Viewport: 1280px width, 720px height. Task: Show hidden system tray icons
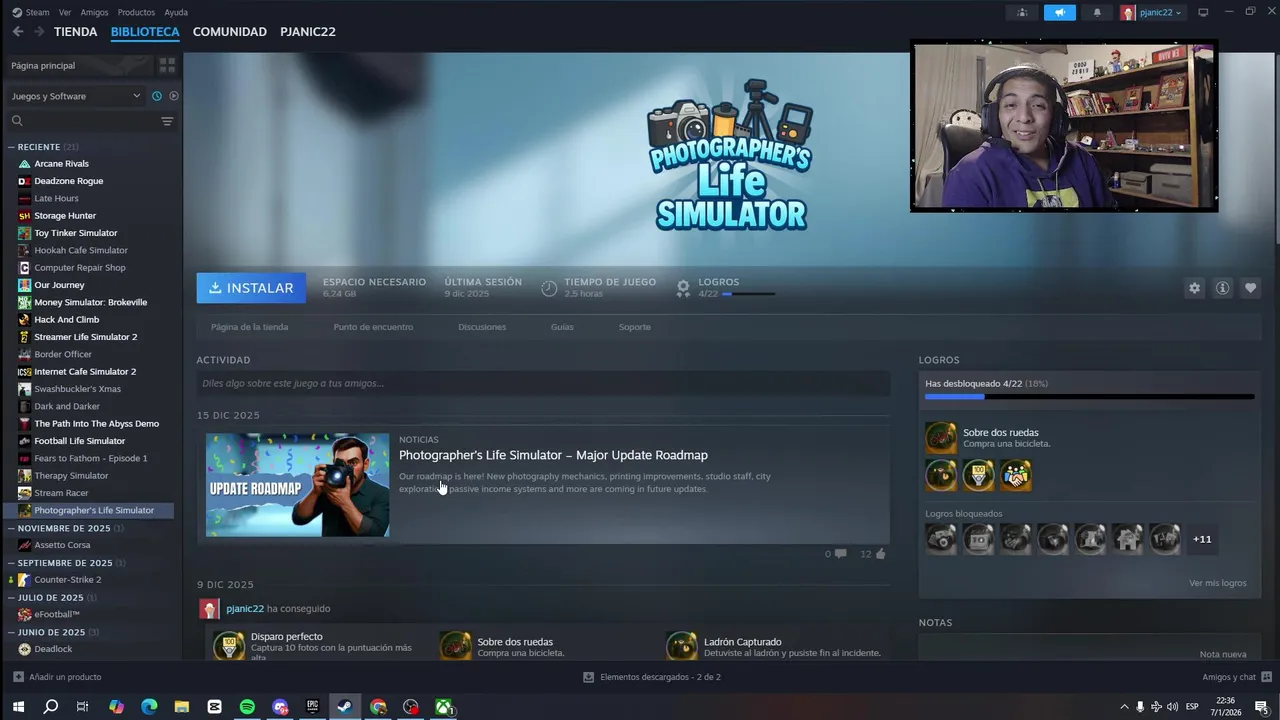tap(1124, 707)
